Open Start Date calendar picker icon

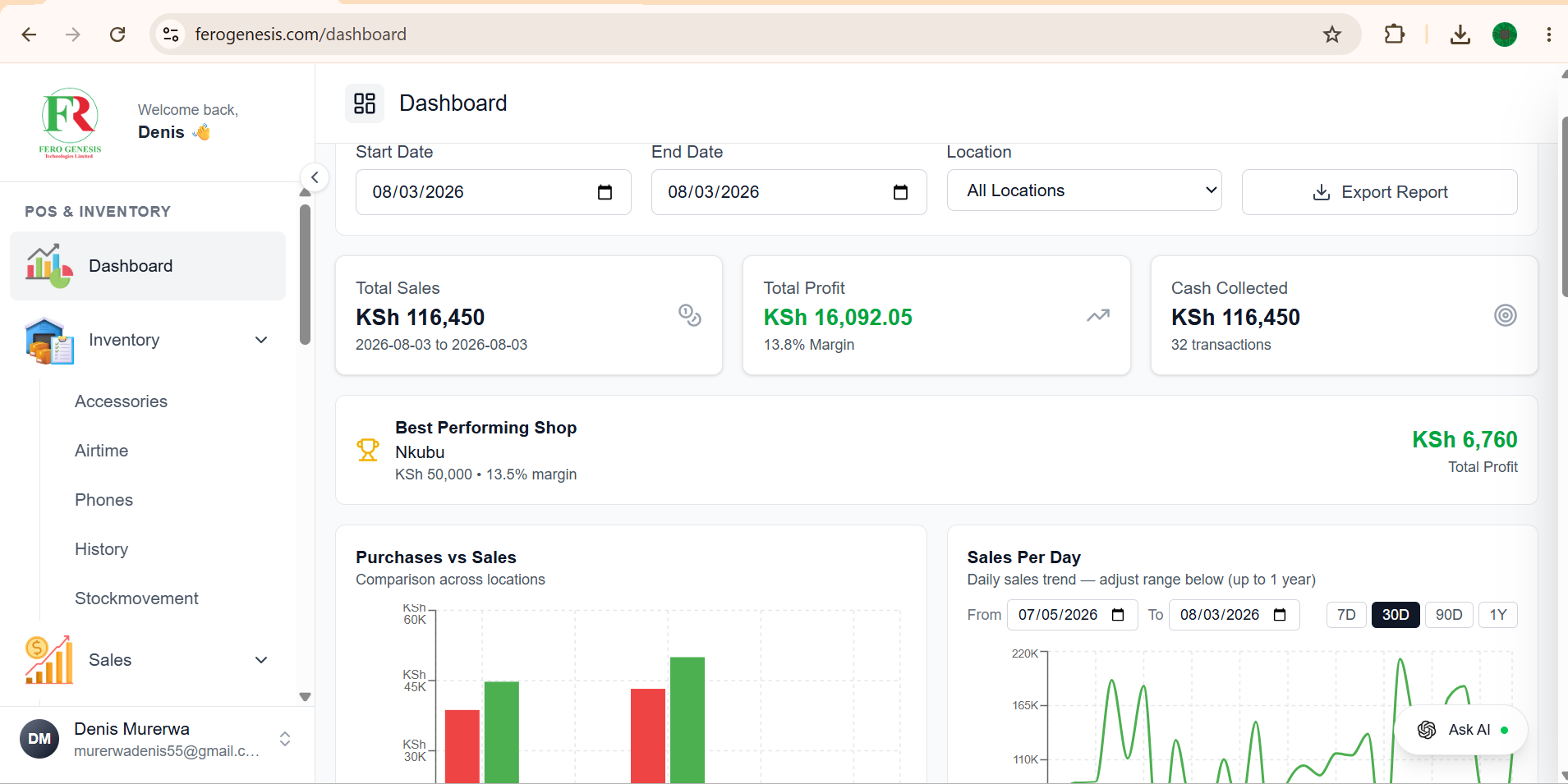pyautogui.click(x=605, y=192)
